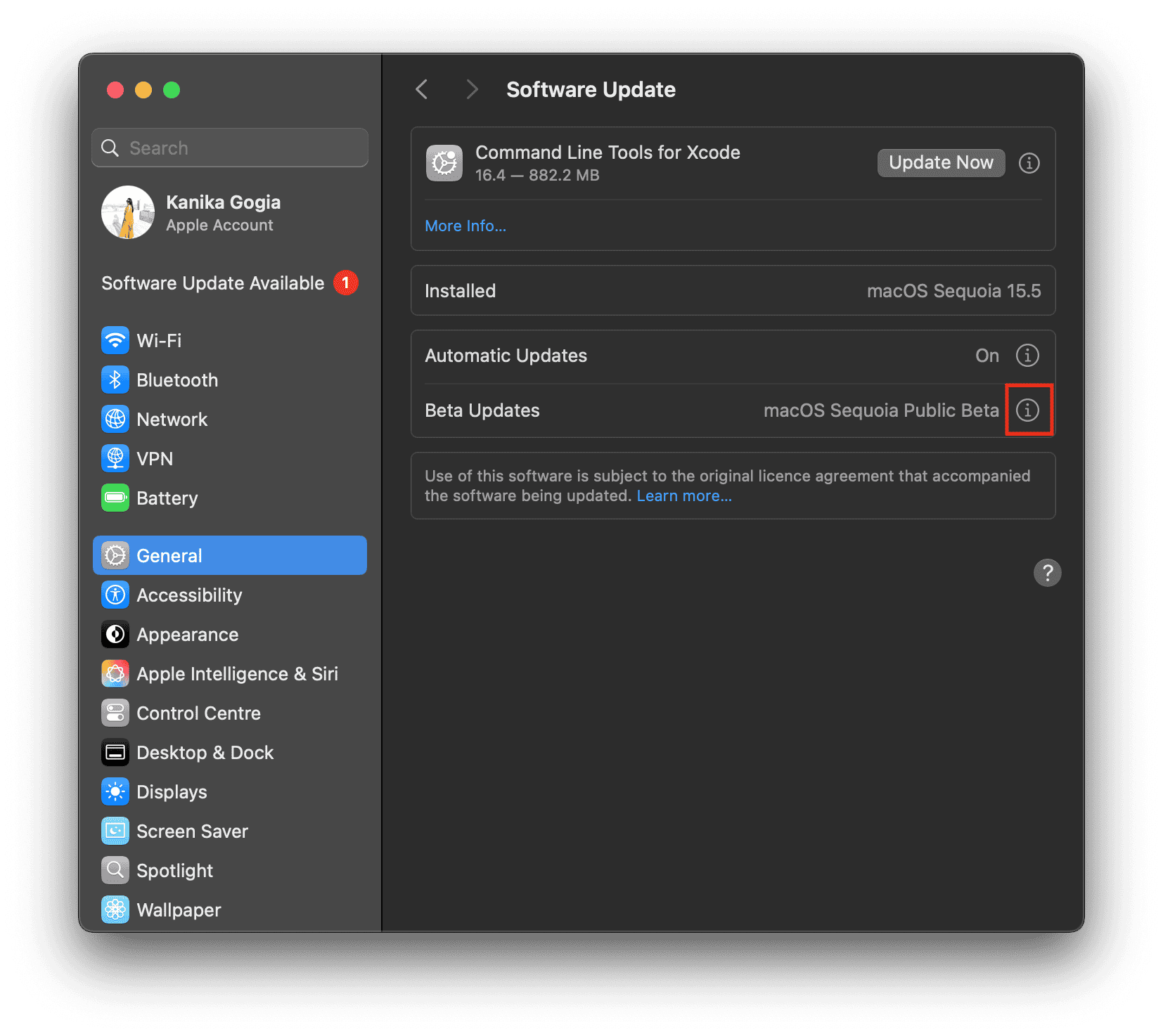Screen dimensions: 1163x1036
Task: Open Beta Updates info button
Action: point(1027,410)
